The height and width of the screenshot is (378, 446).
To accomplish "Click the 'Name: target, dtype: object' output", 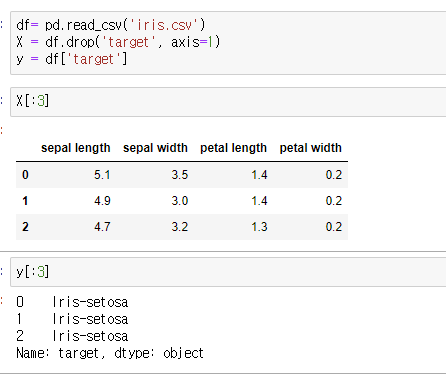I will click(x=110, y=353).
